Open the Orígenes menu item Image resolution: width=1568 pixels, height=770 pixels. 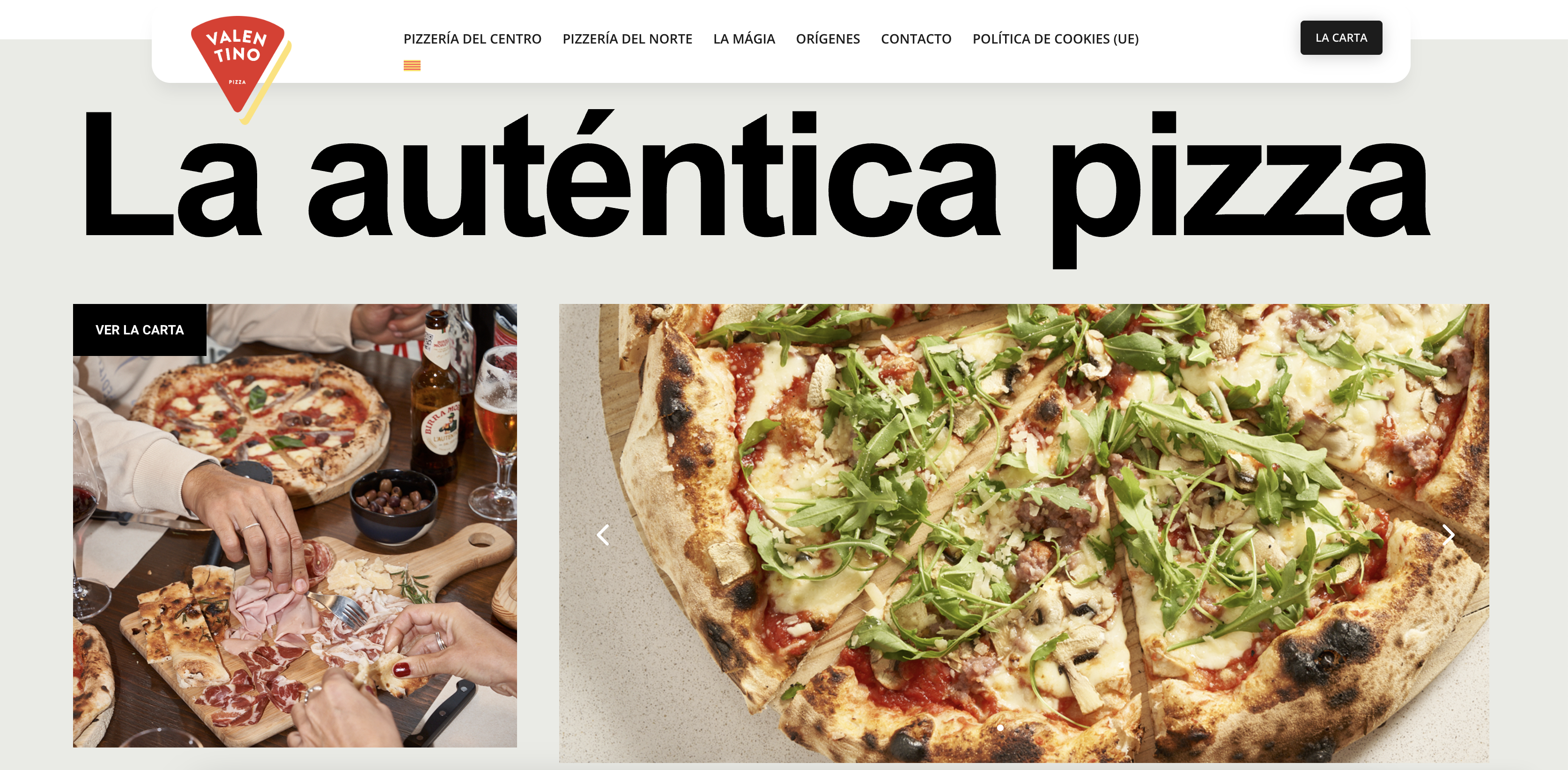[828, 38]
